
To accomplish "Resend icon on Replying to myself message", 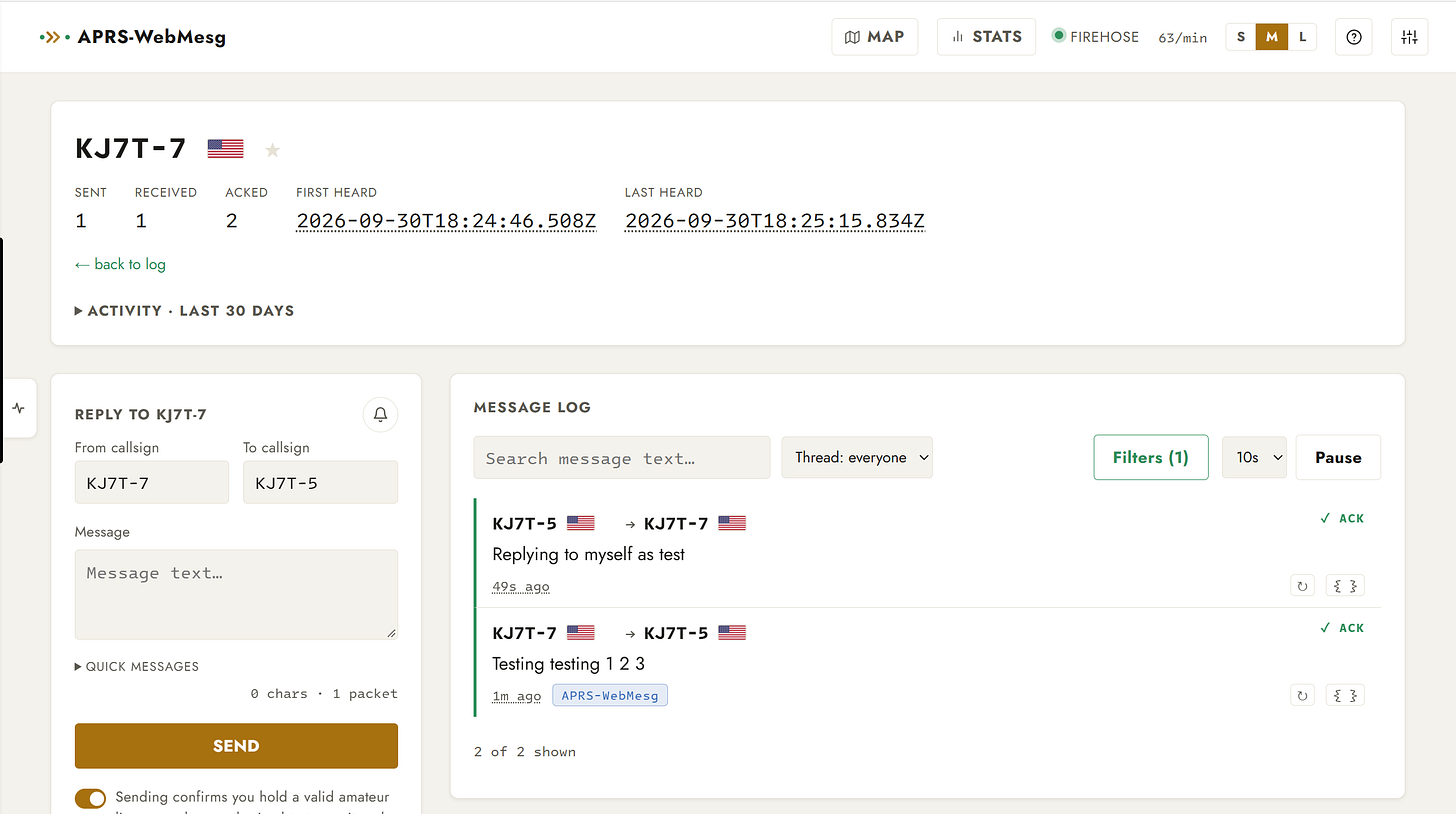I will (x=1302, y=586).
